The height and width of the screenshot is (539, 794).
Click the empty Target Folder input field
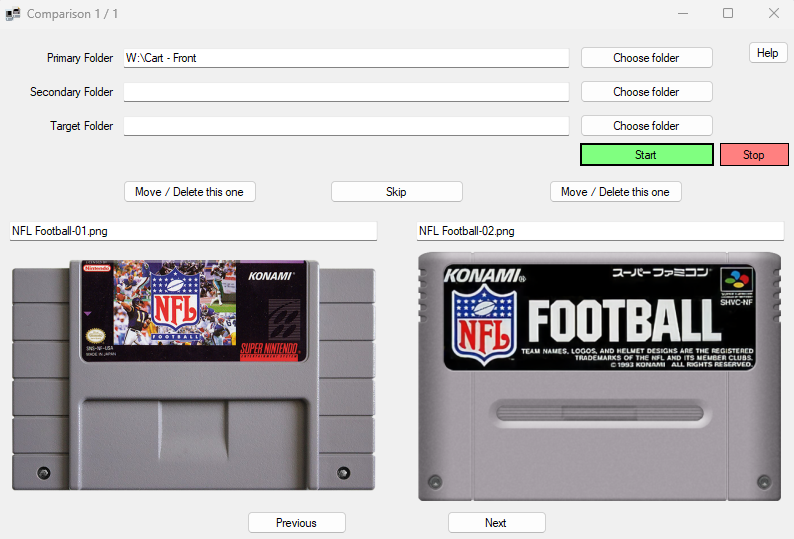click(346, 126)
